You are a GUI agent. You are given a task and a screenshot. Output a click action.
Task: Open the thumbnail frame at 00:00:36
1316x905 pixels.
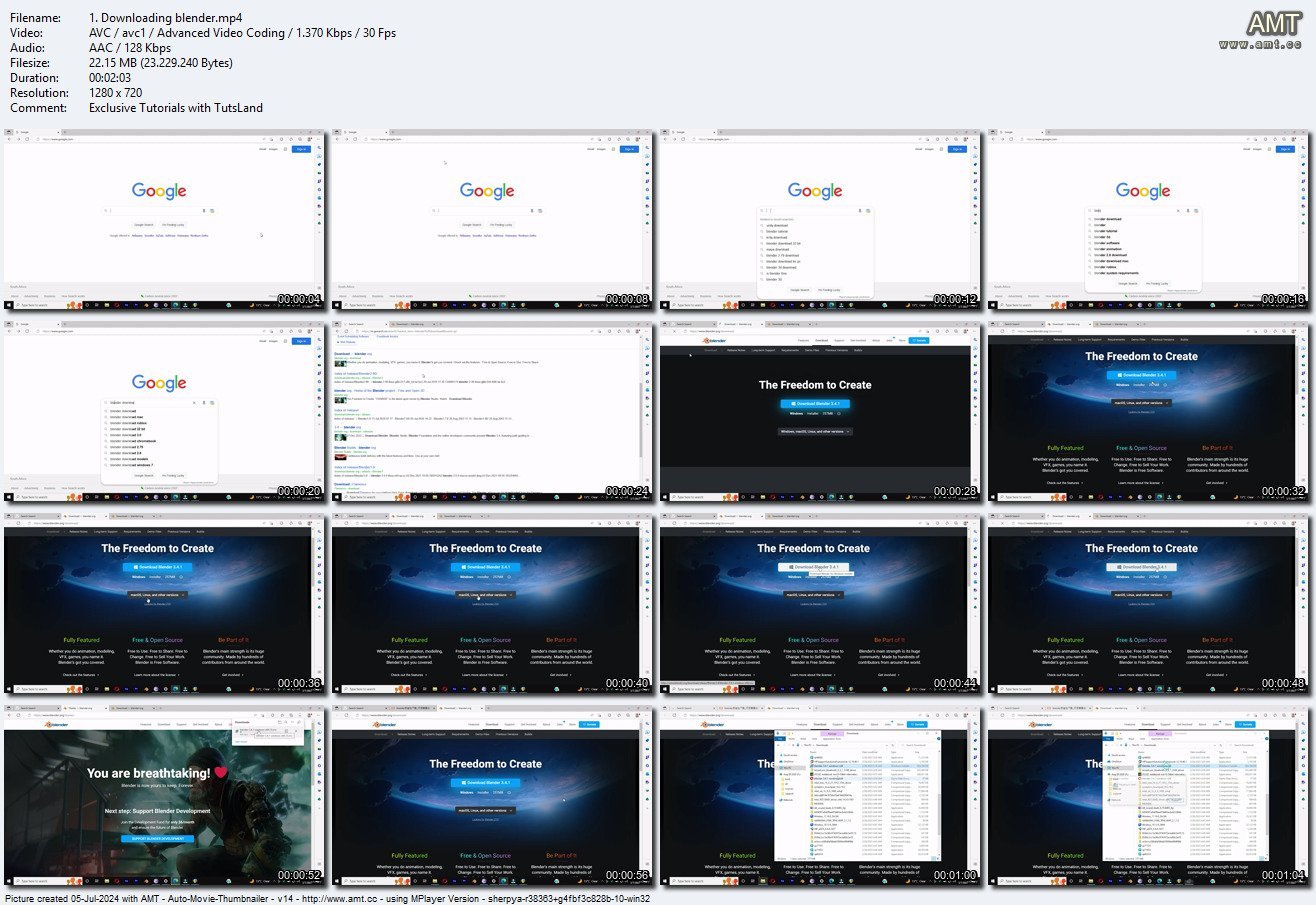165,604
